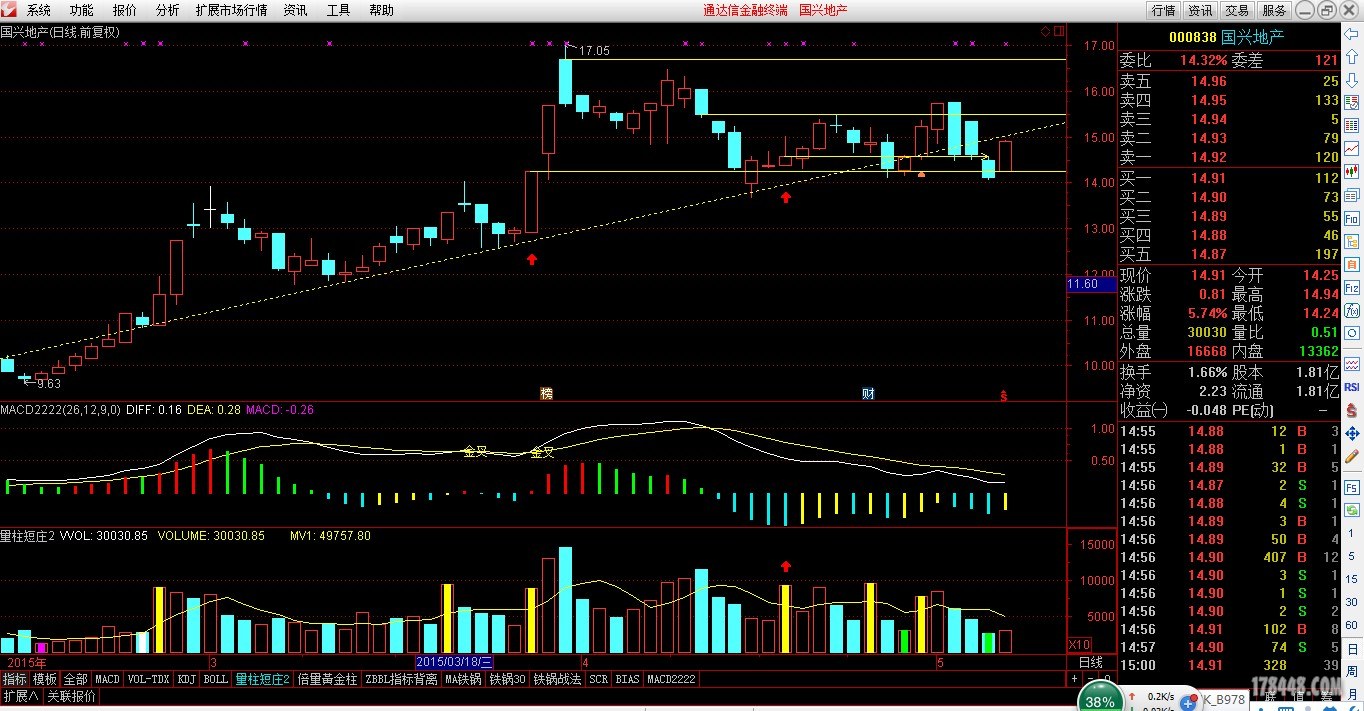1364x711 pixels.
Task: Open the 报价 menu
Action: (x=125, y=10)
